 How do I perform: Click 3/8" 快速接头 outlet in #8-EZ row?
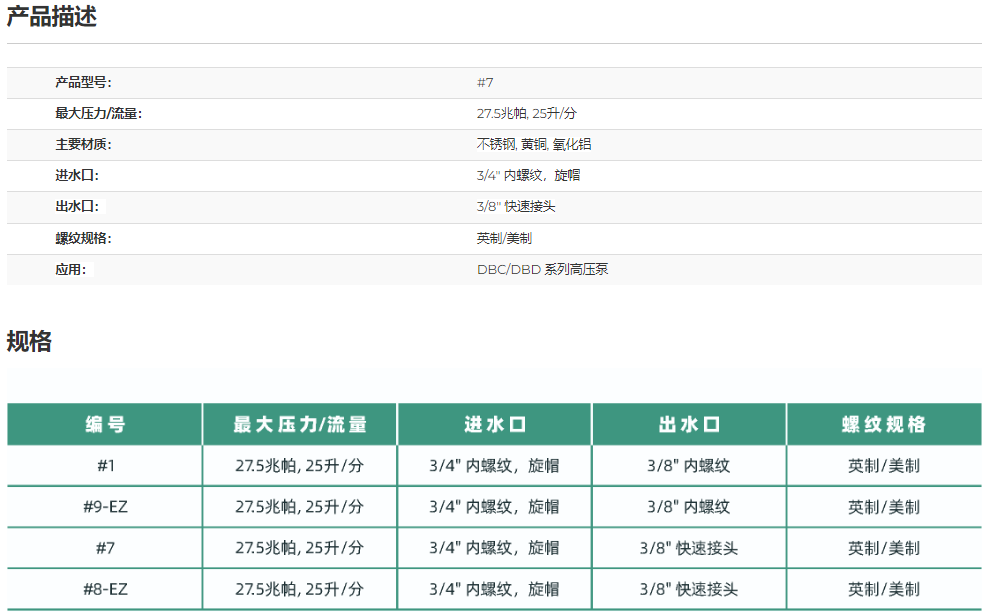coord(689,589)
